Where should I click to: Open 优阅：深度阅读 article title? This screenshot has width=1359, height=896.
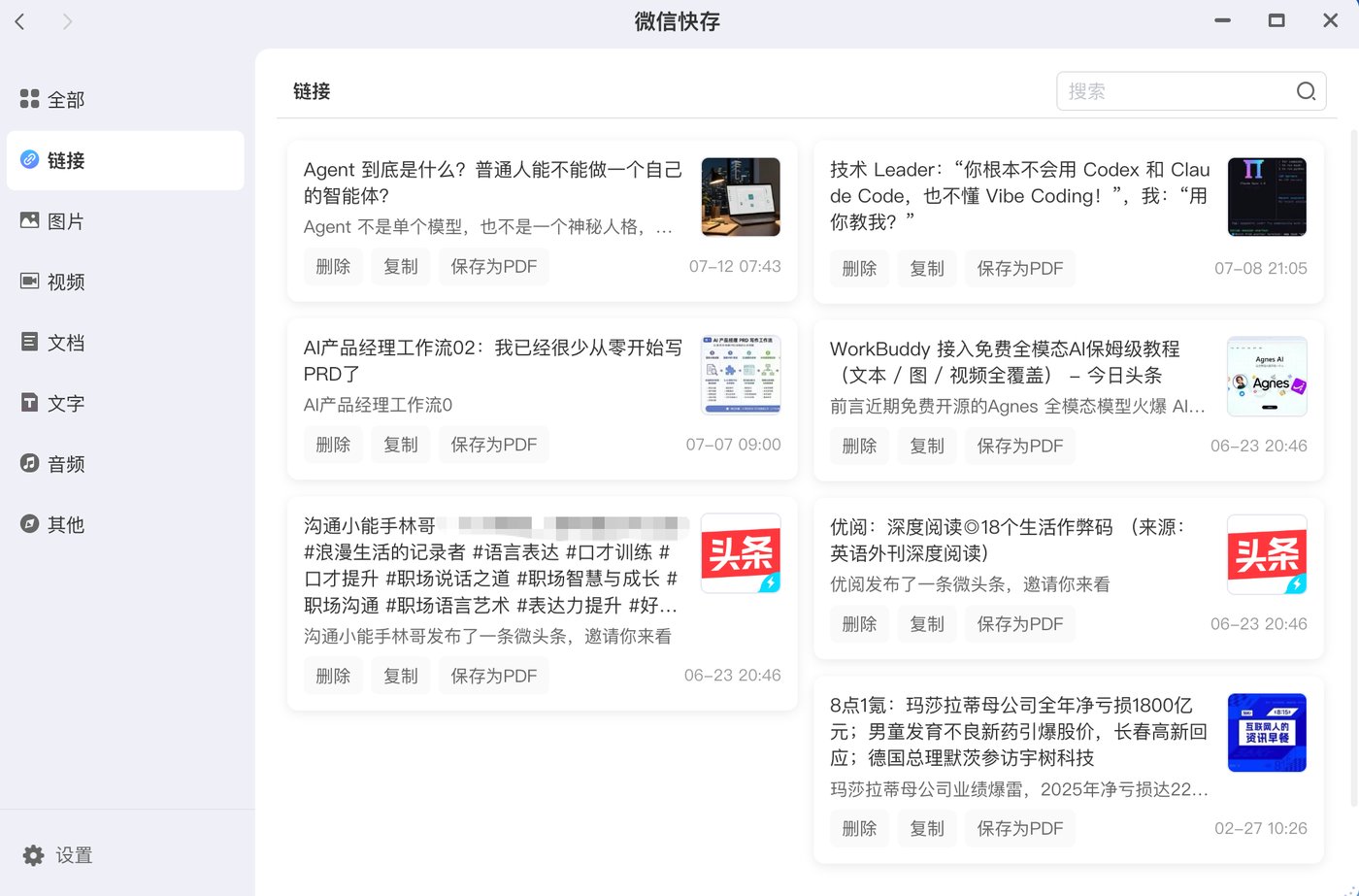(1008, 540)
